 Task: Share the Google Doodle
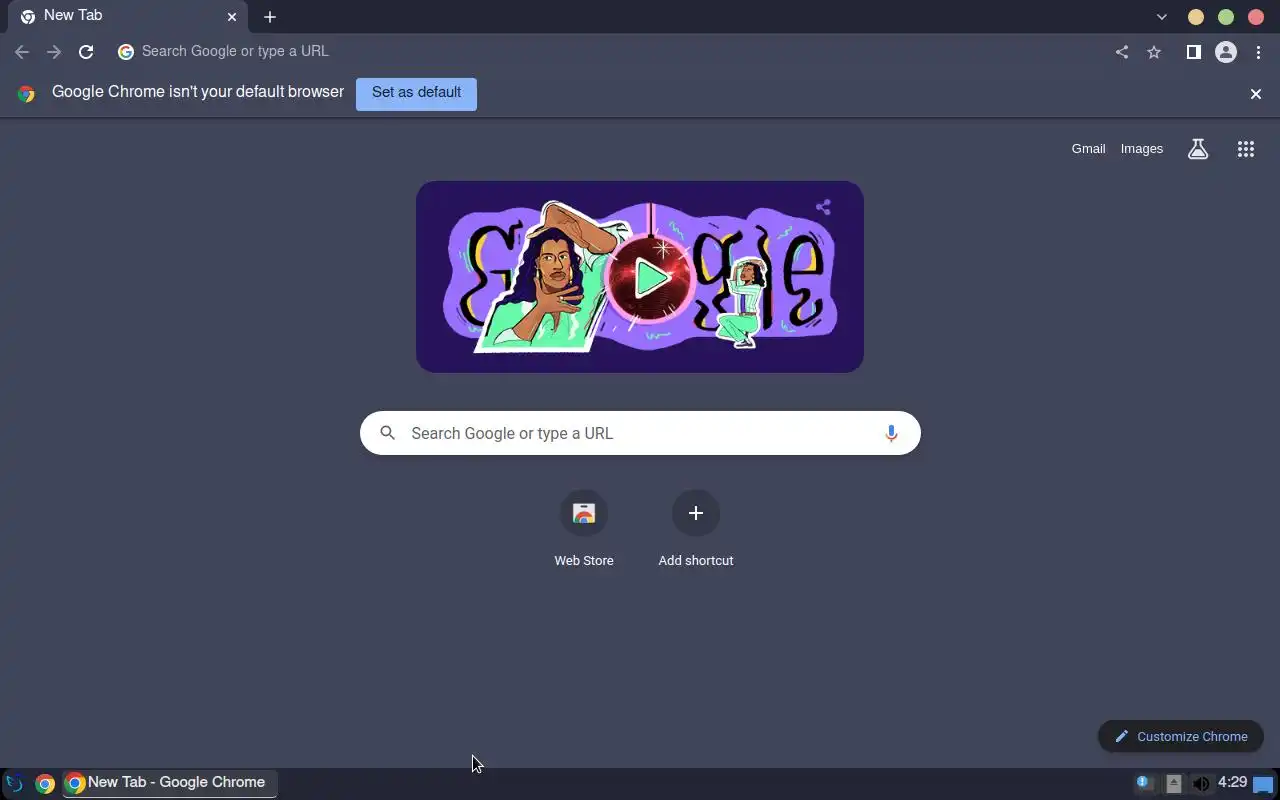pyautogui.click(x=823, y=207)
